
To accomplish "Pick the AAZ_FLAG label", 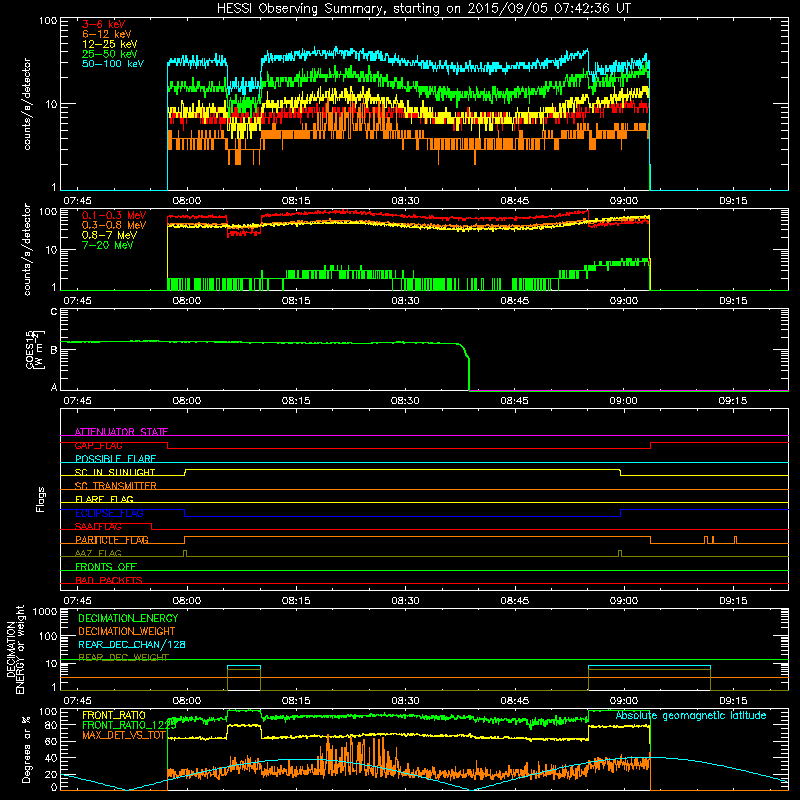I will pyautogui.click(x=98, y=553).
